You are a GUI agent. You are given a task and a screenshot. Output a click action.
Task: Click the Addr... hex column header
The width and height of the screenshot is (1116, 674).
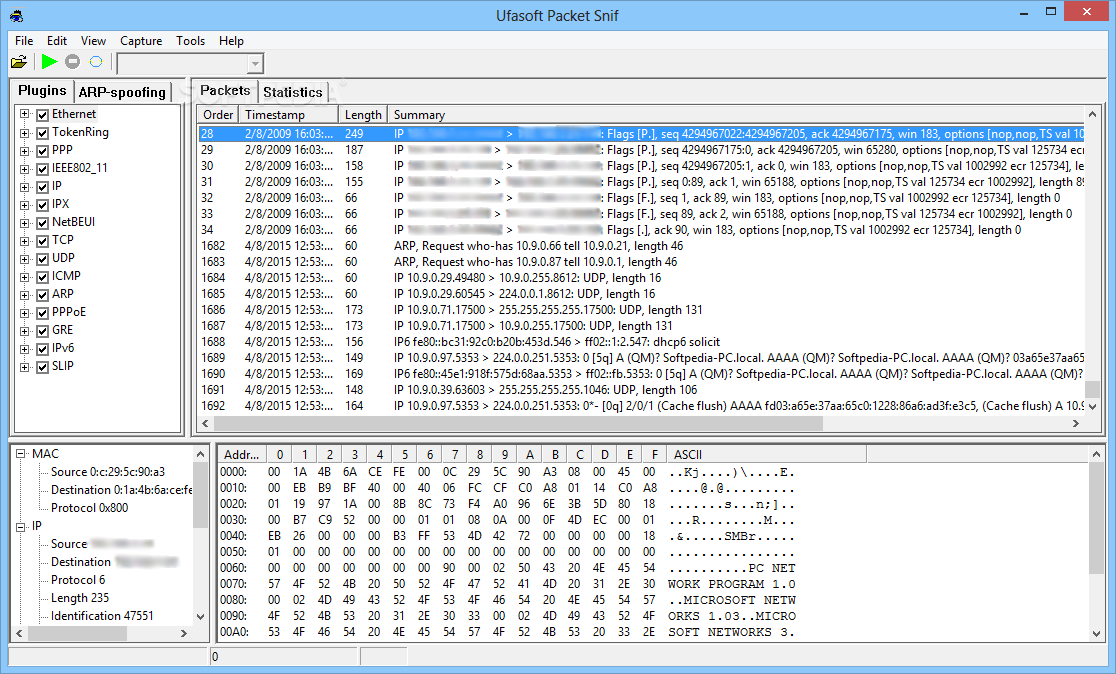click(242, 455)
